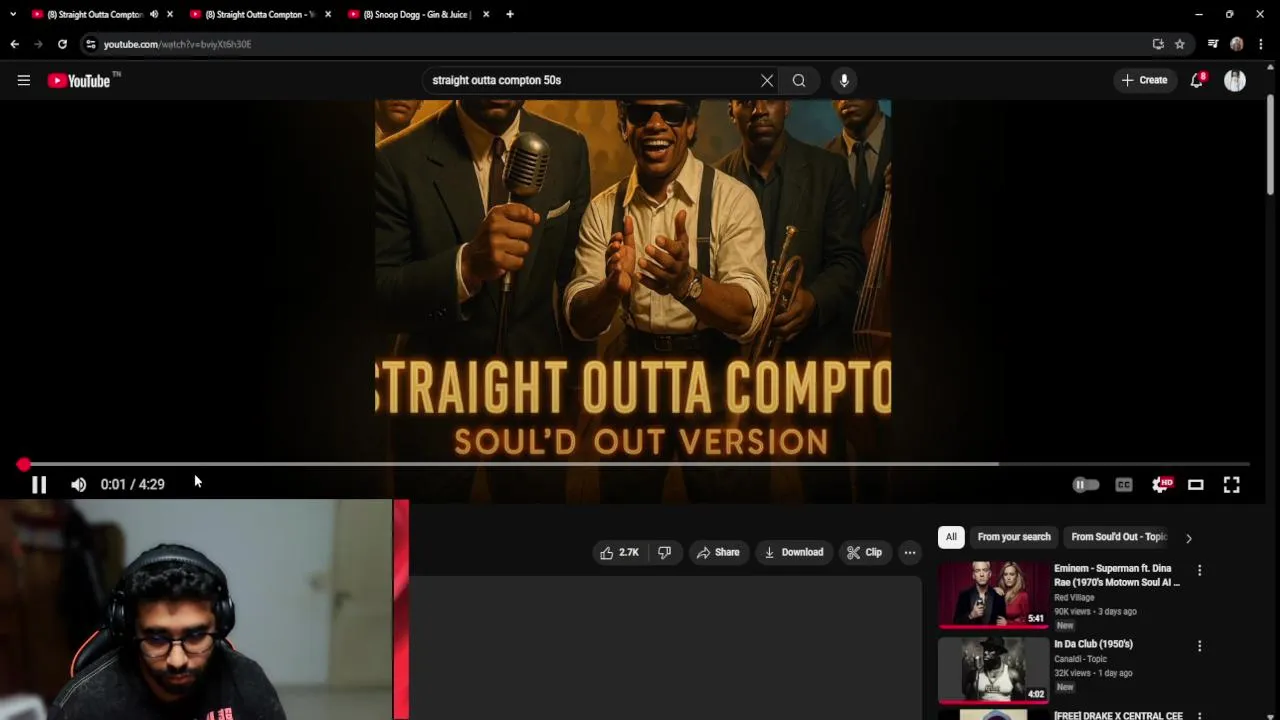Open the In Da Club (1950's) title

pyautogui.click(x=1093, y=644)
